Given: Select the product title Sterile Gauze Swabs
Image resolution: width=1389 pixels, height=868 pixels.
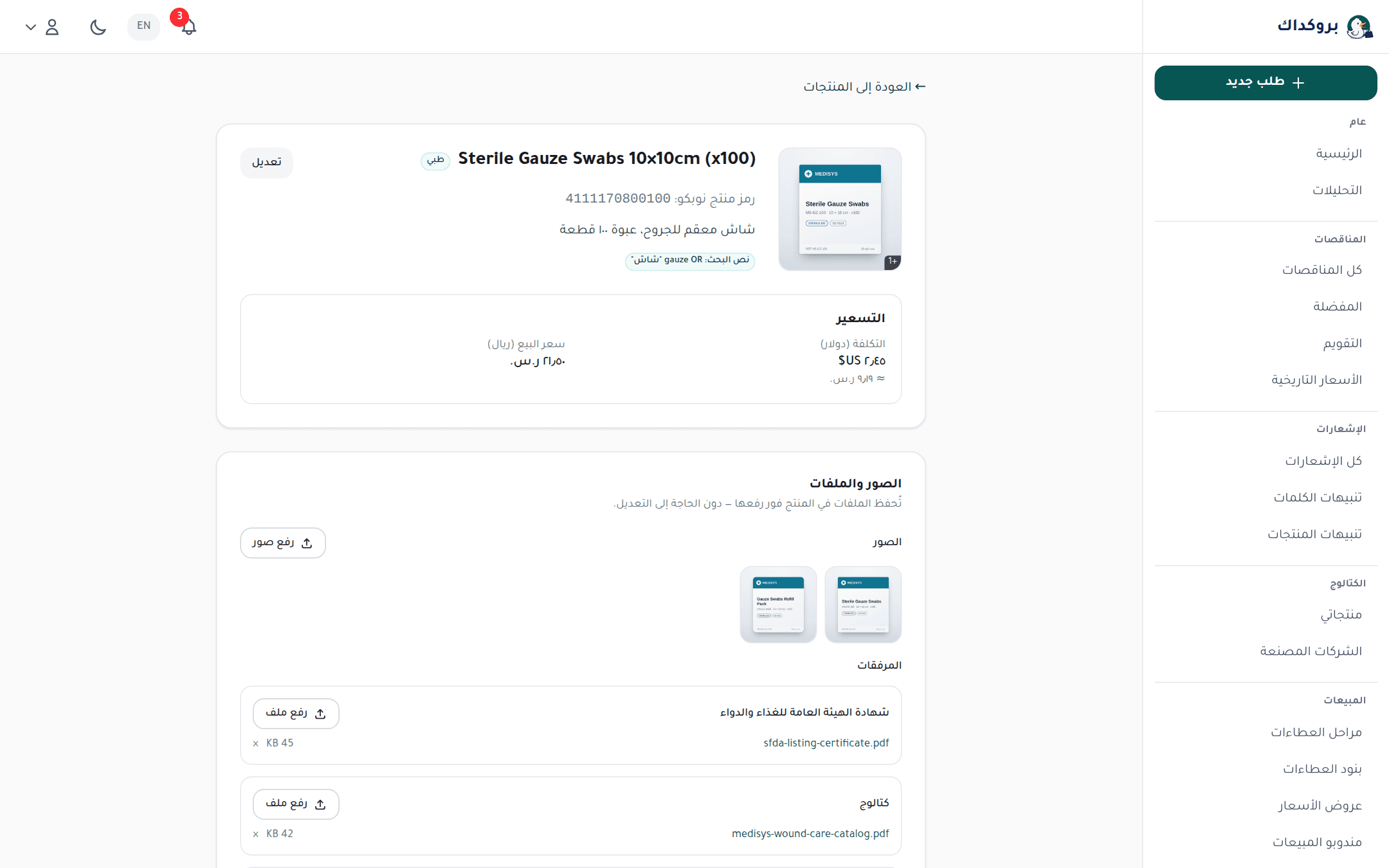Looking at the screenshot, I should [x=607, y=158].
